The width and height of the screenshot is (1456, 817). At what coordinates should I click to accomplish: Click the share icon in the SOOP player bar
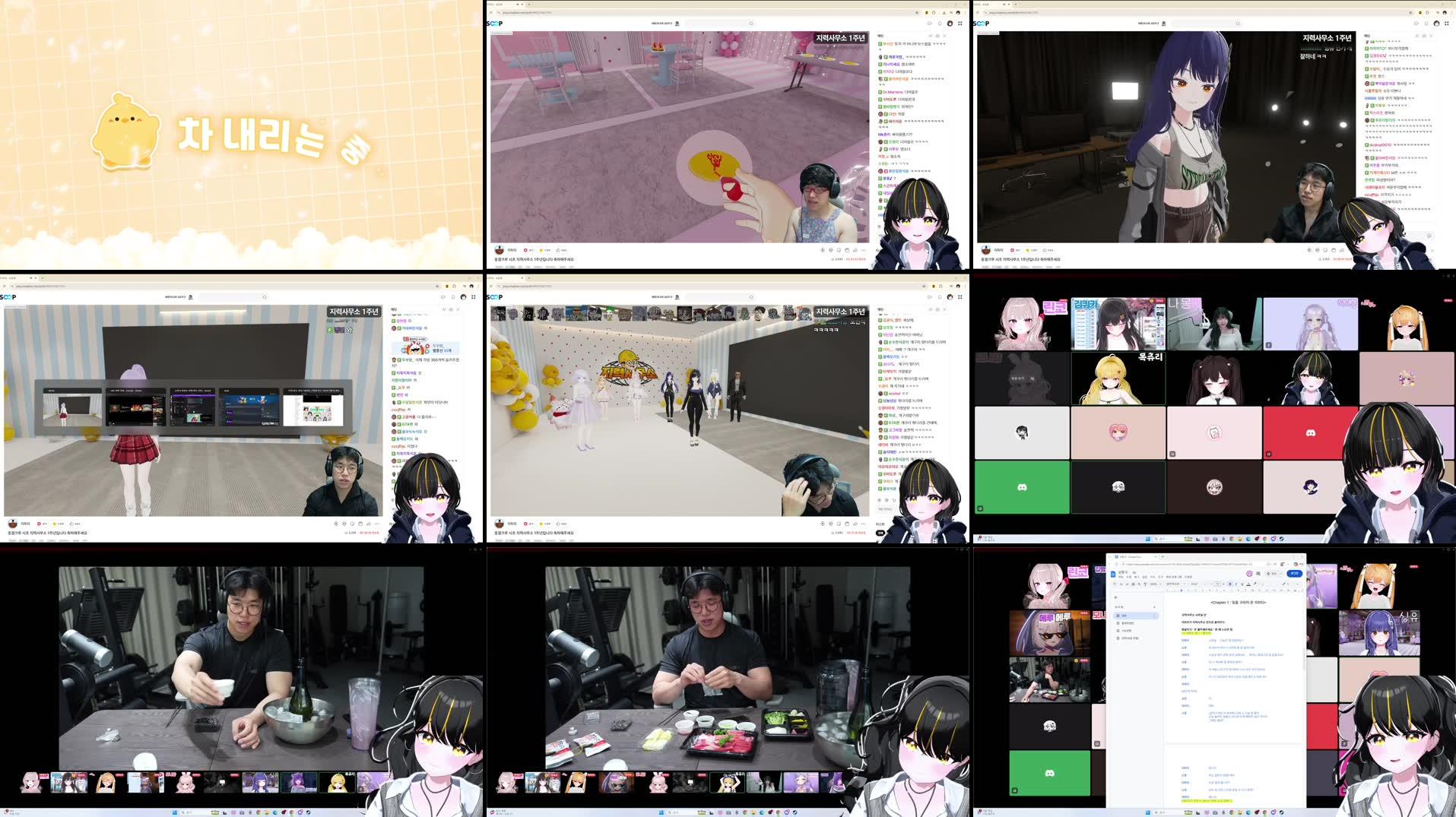pos(854,250)
